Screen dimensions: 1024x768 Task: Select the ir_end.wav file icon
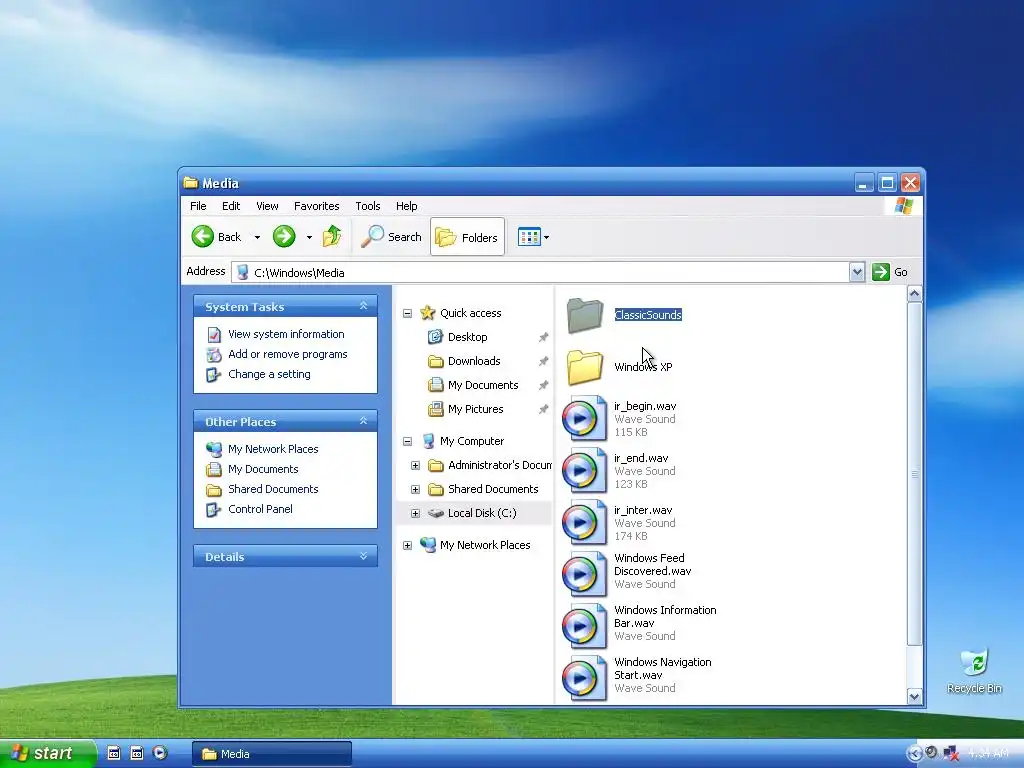(584, 470)
